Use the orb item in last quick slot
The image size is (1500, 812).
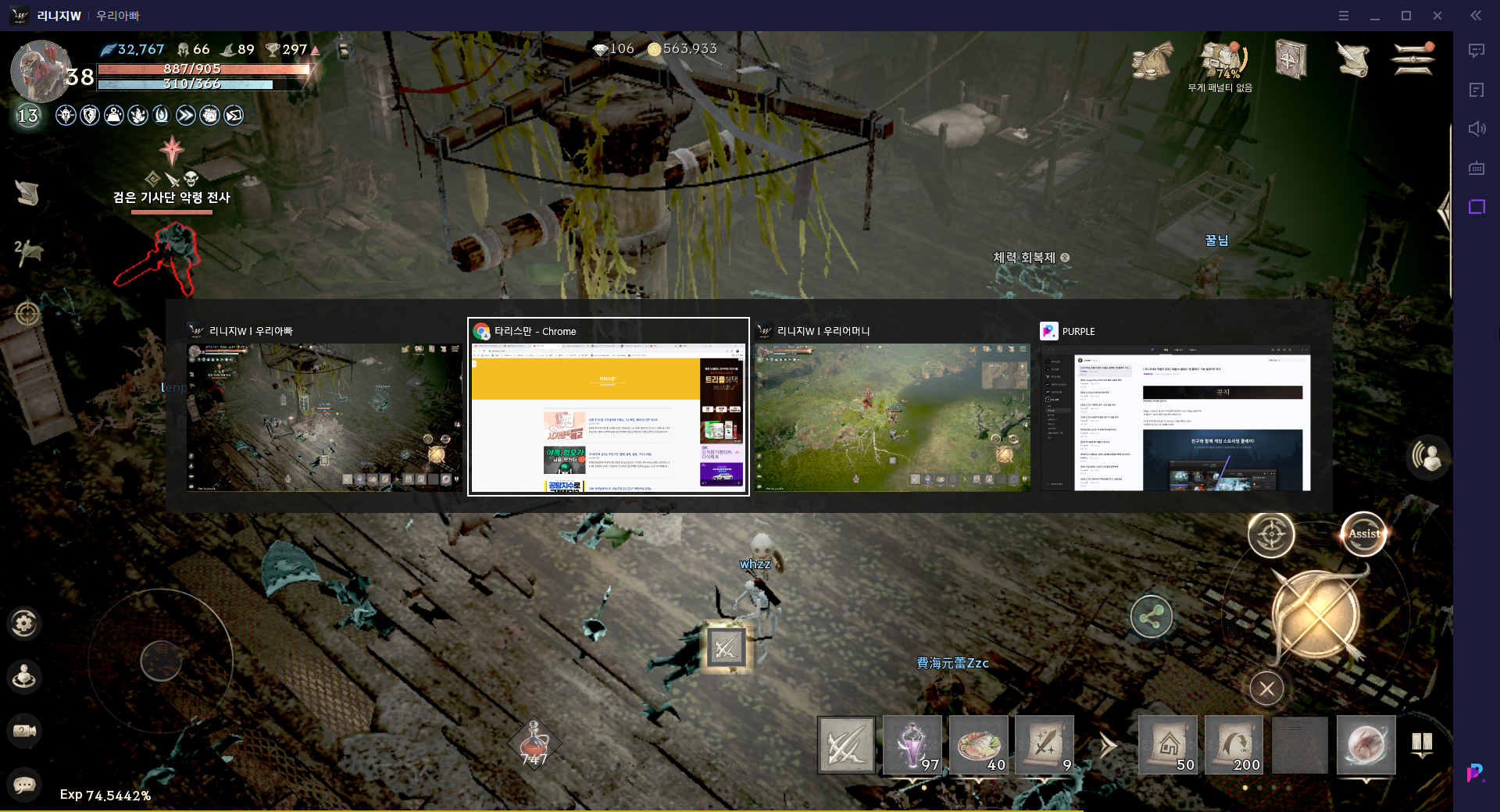pos(1366,746)
